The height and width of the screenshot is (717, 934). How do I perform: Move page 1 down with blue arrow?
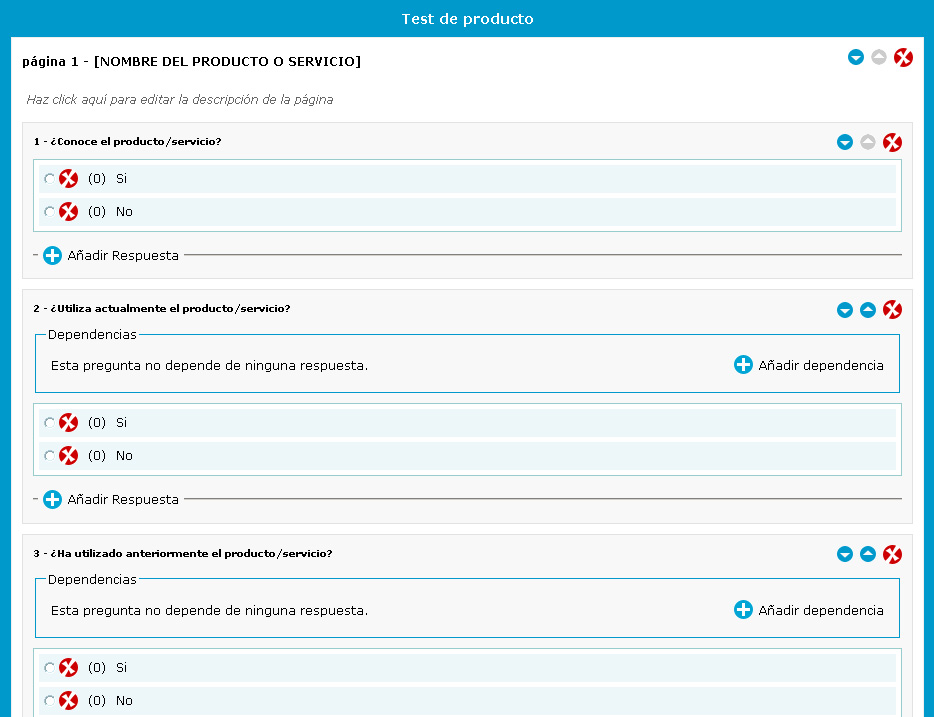856,57
